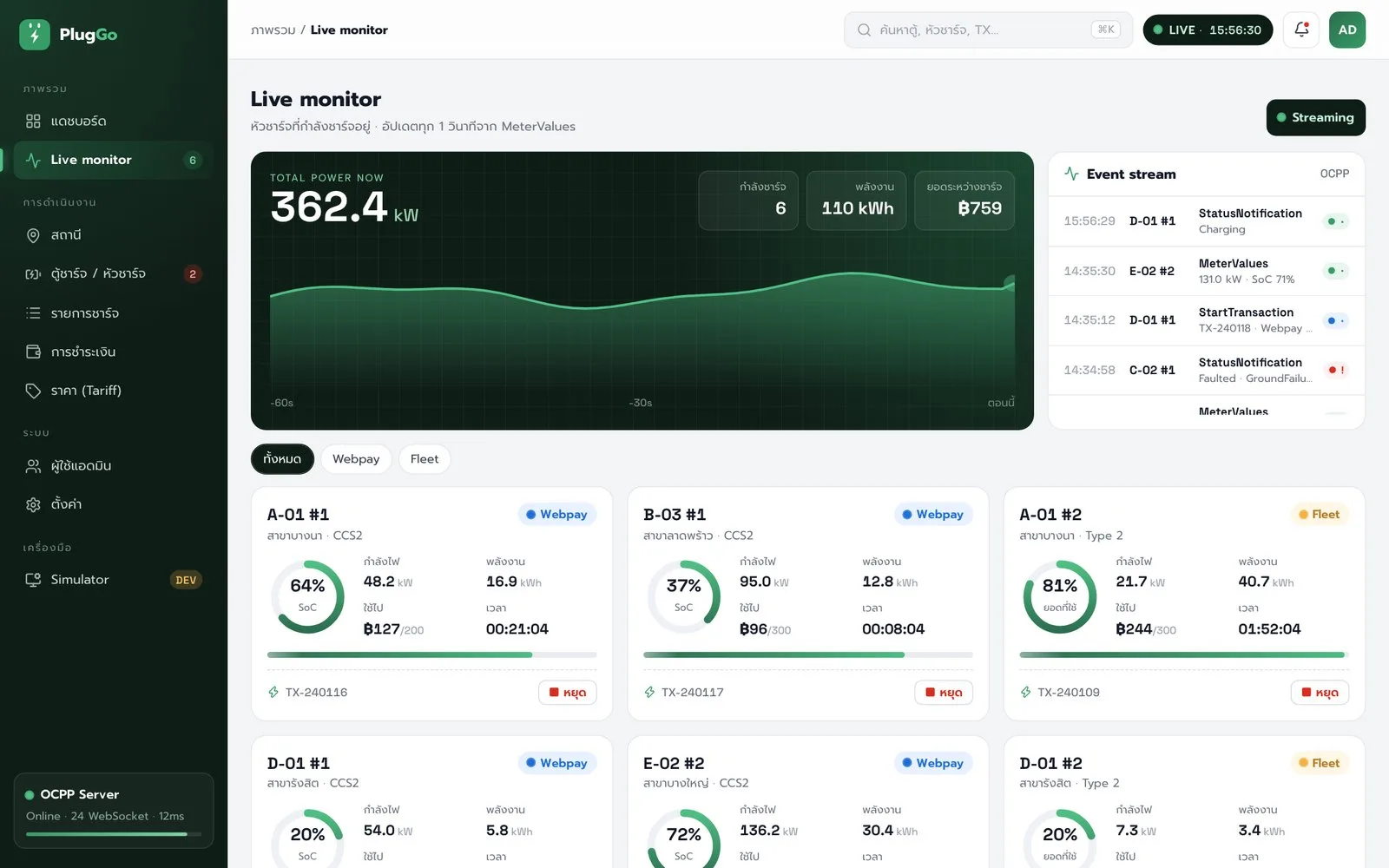The height and width of the screenshot is (868, 1389).
Task: Open Simulator DEV menu item
Action: click(x=113, y=580)
